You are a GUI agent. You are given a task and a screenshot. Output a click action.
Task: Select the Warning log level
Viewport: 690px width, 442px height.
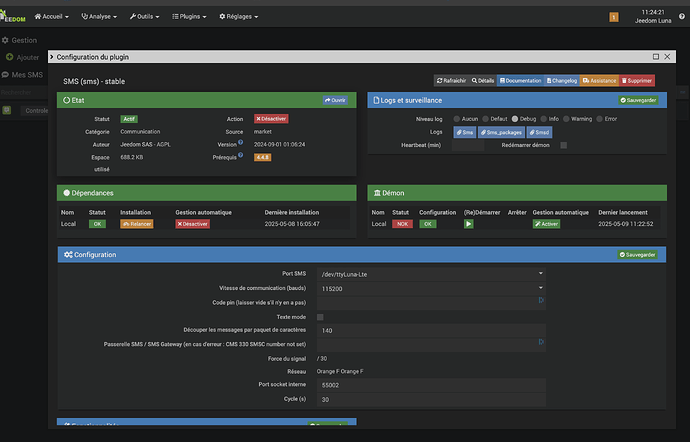pyautogui.click(x=566, y=119)
